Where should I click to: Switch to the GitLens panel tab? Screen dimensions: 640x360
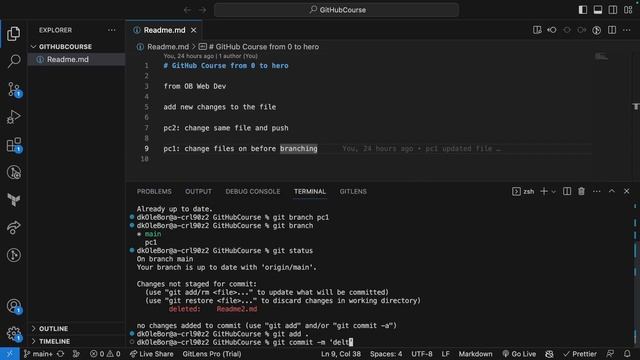(x=353, y=191)
